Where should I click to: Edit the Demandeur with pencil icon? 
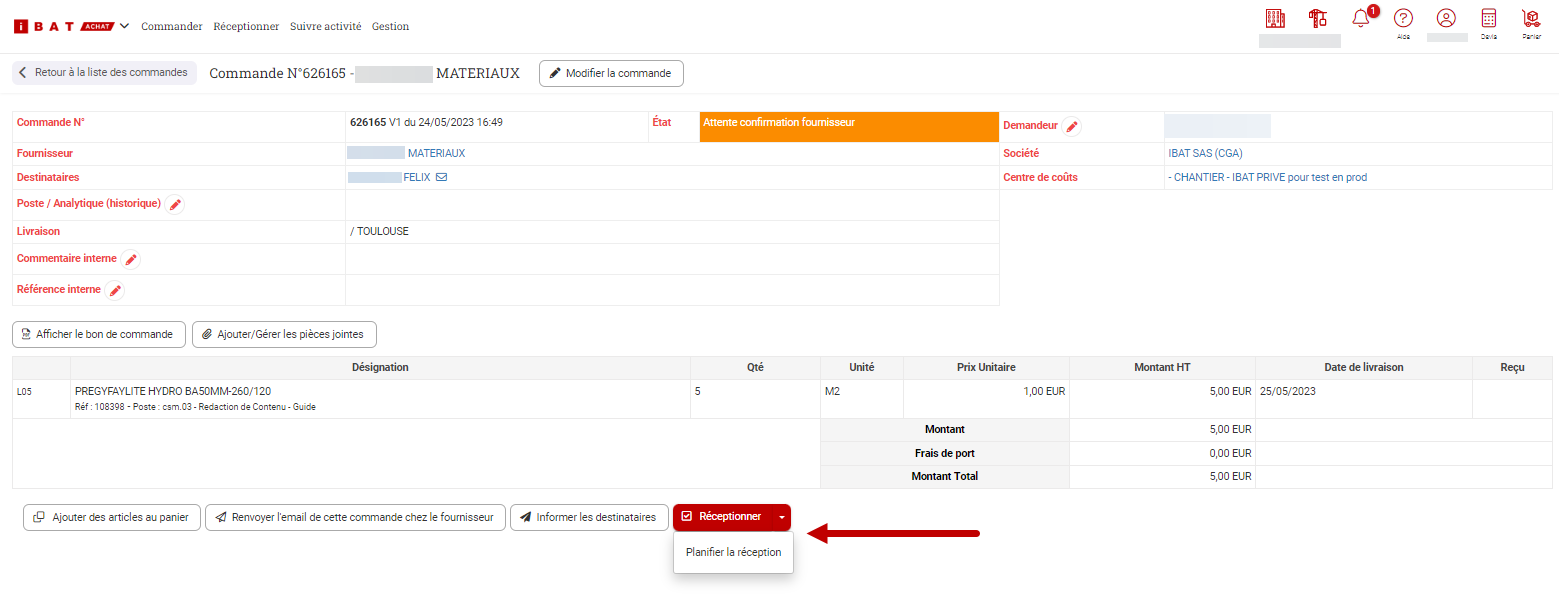pos(1072,127)
